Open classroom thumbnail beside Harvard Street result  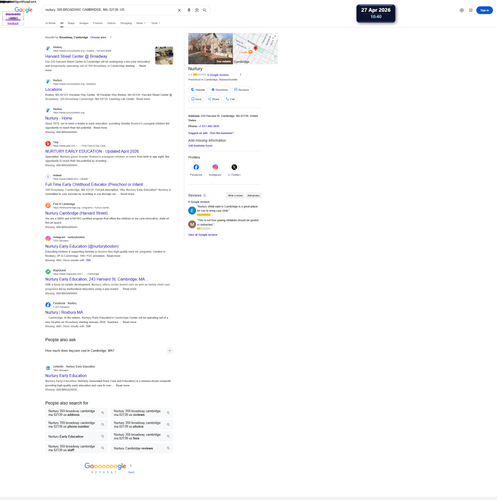click(x=164, y=55)
